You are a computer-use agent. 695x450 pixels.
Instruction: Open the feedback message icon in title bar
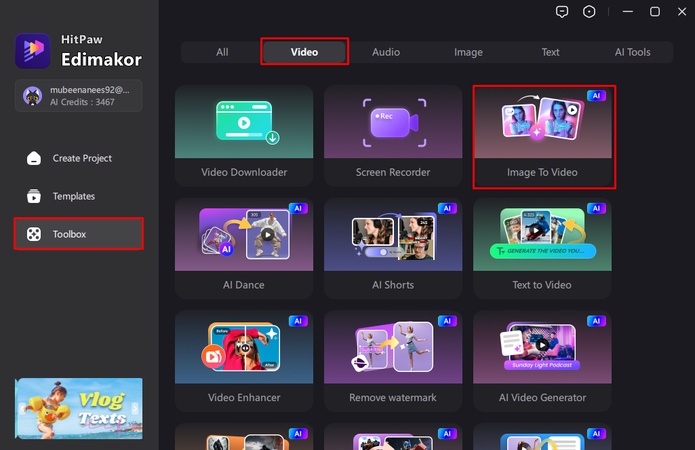coord(562,12)
